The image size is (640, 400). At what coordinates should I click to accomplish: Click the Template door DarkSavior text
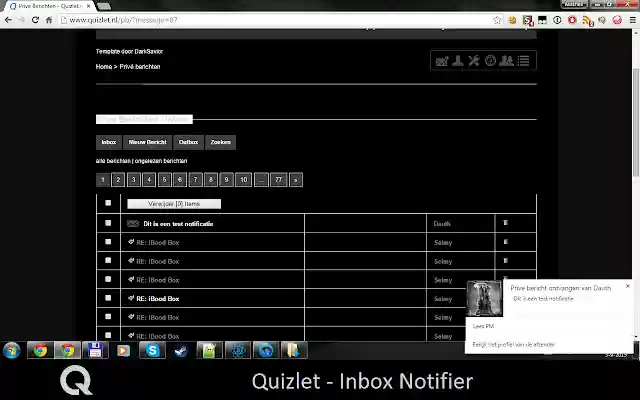129,51
